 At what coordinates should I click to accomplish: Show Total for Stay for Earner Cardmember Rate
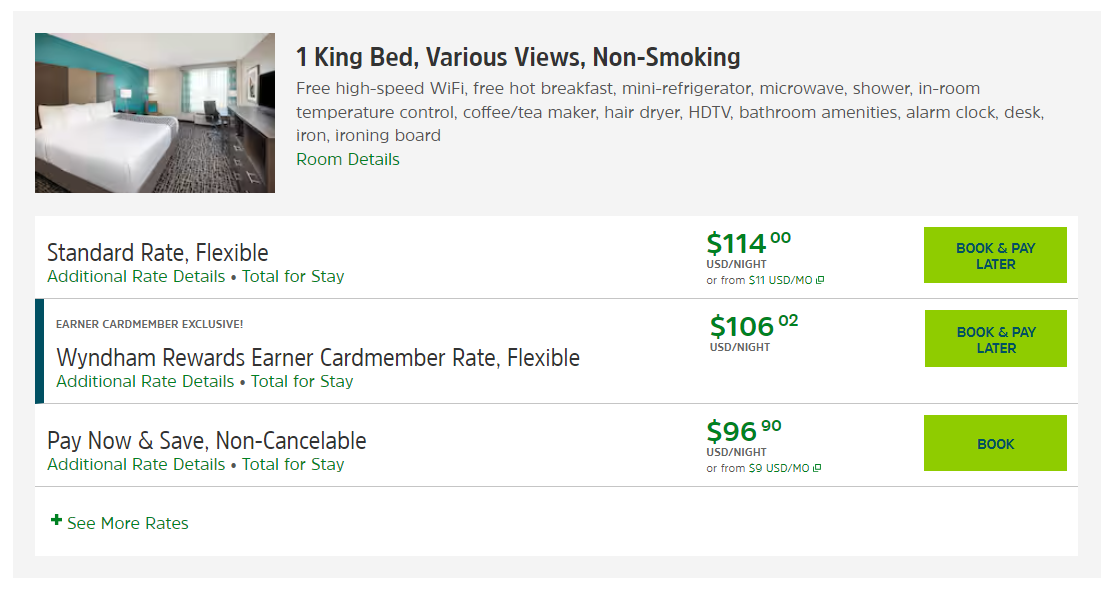click(302, 382)
